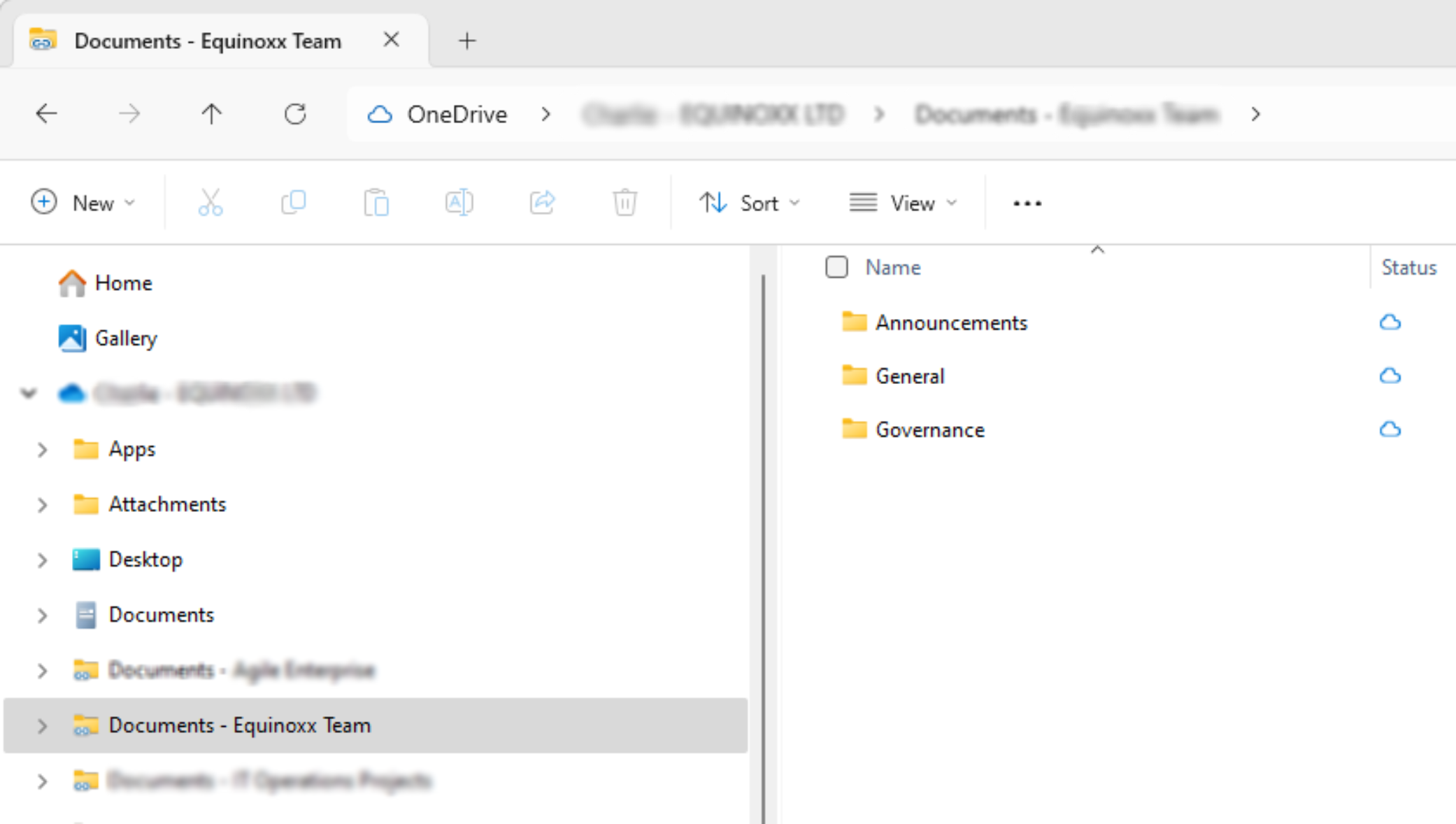Click the Rename icon
This screenshot has width=1456, height=824.
[459, 203]
